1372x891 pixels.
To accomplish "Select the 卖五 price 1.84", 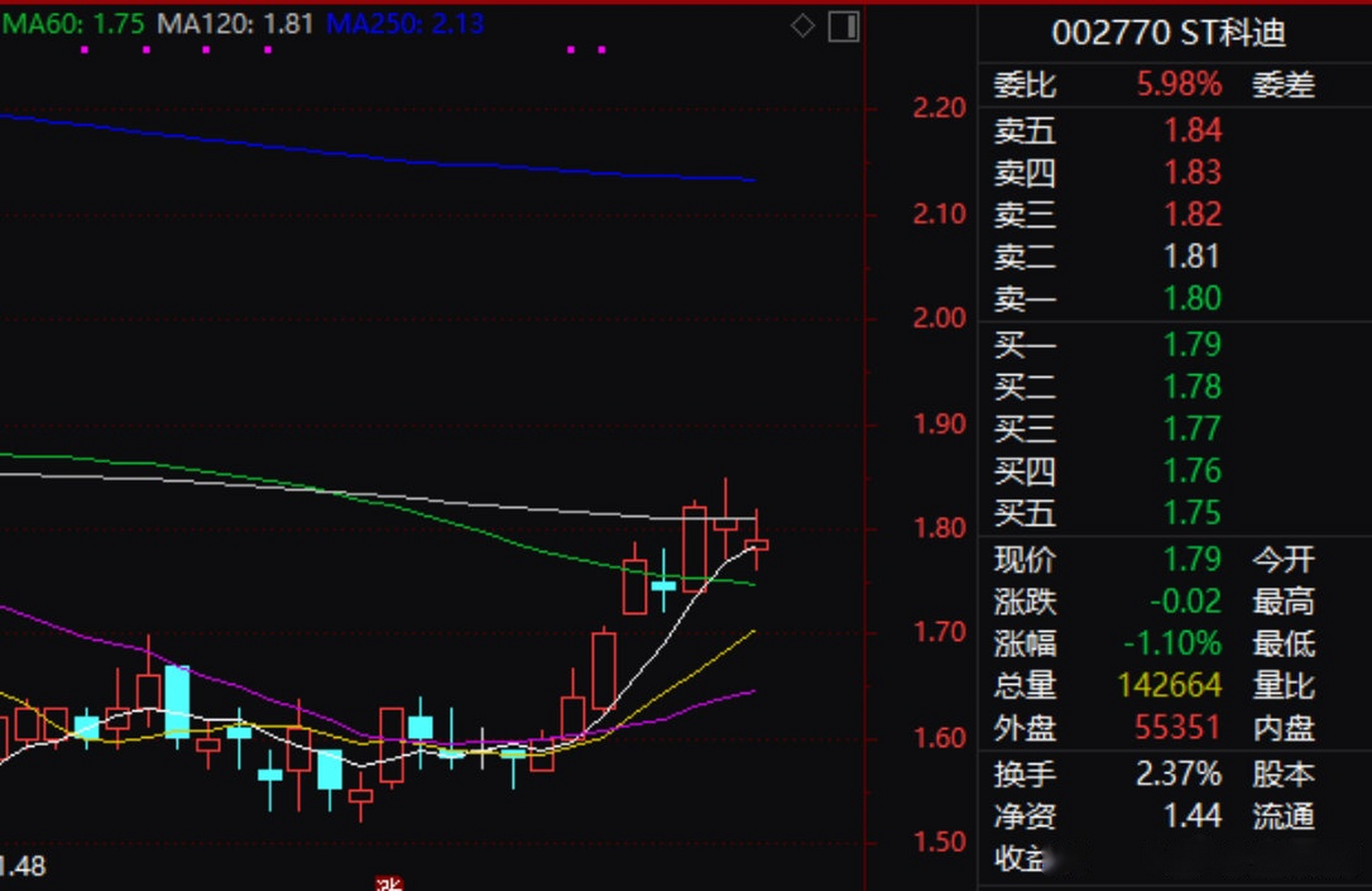I will pos(1193,130).
